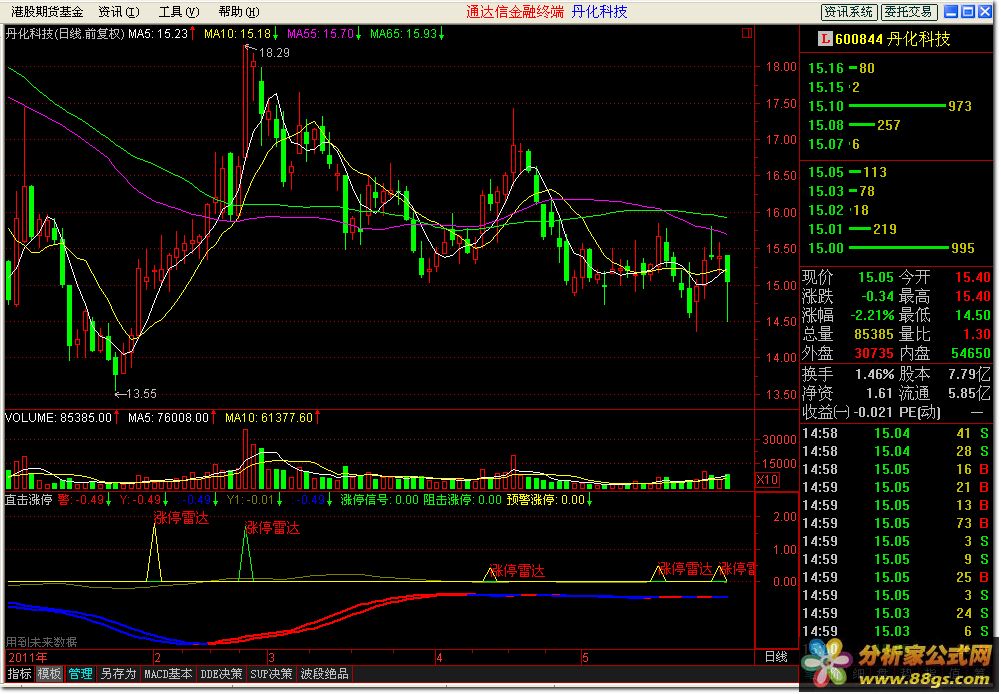
Task: Maximize the 通达信 window
Action: 968,11
